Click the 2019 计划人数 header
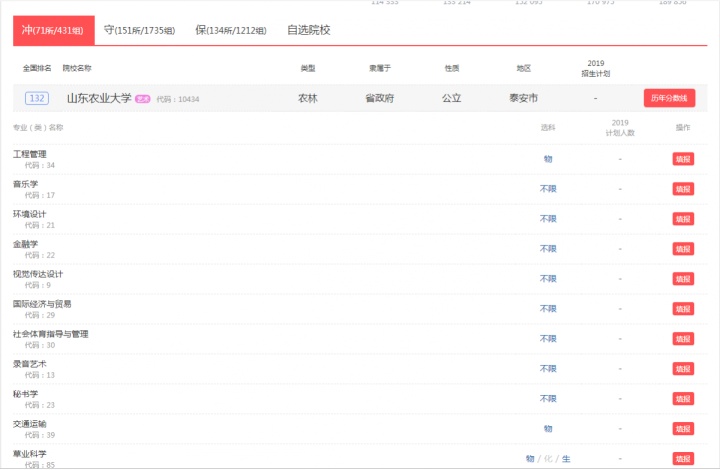Image resolution: width=720 pixels, height=470 pixels. [x=620, y=128]
